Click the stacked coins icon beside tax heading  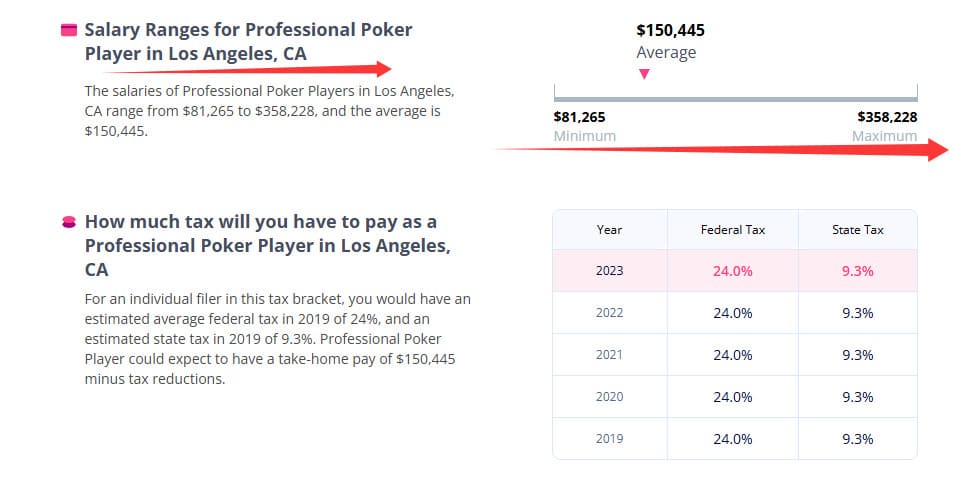point(69,222)
